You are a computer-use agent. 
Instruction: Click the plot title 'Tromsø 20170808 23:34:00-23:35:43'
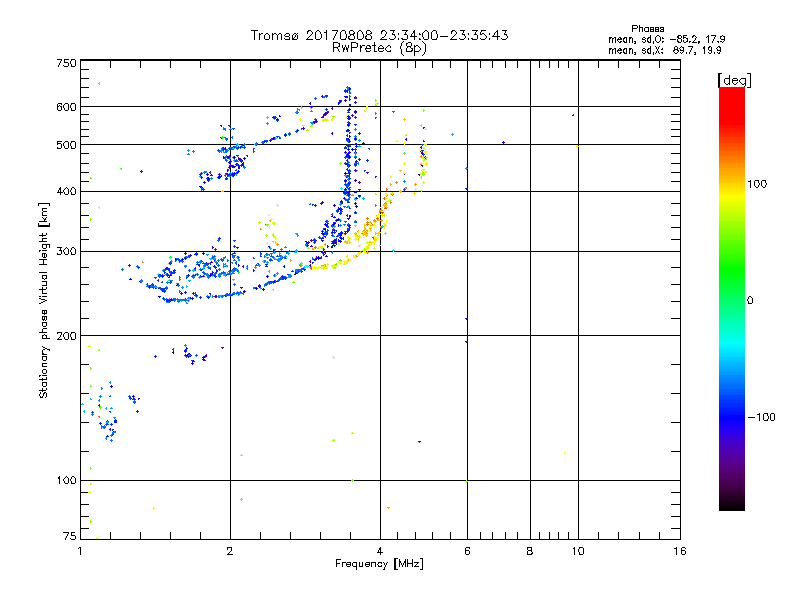[x=379, y=35]
